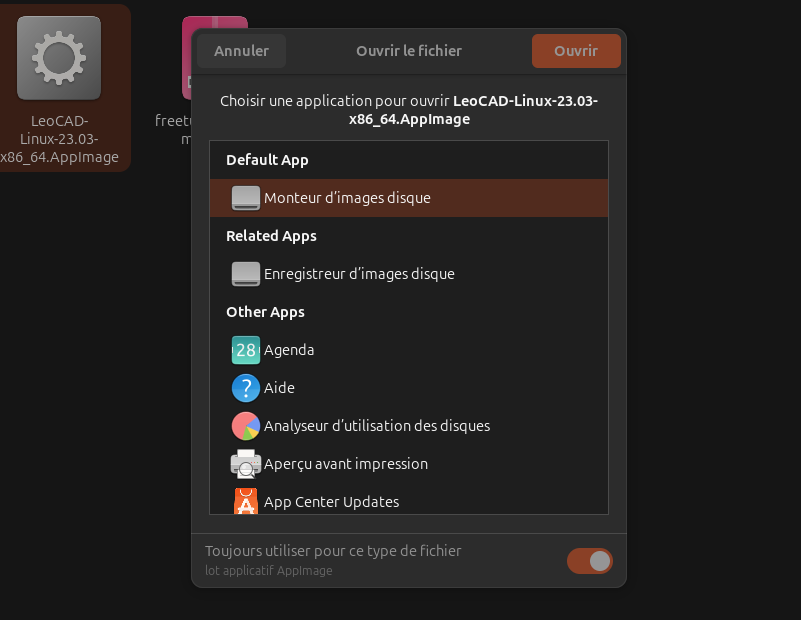Click the Enregistreur d'images disque drive icon
The height and width of the screenshot is (620, 801).
click(246, 274)
